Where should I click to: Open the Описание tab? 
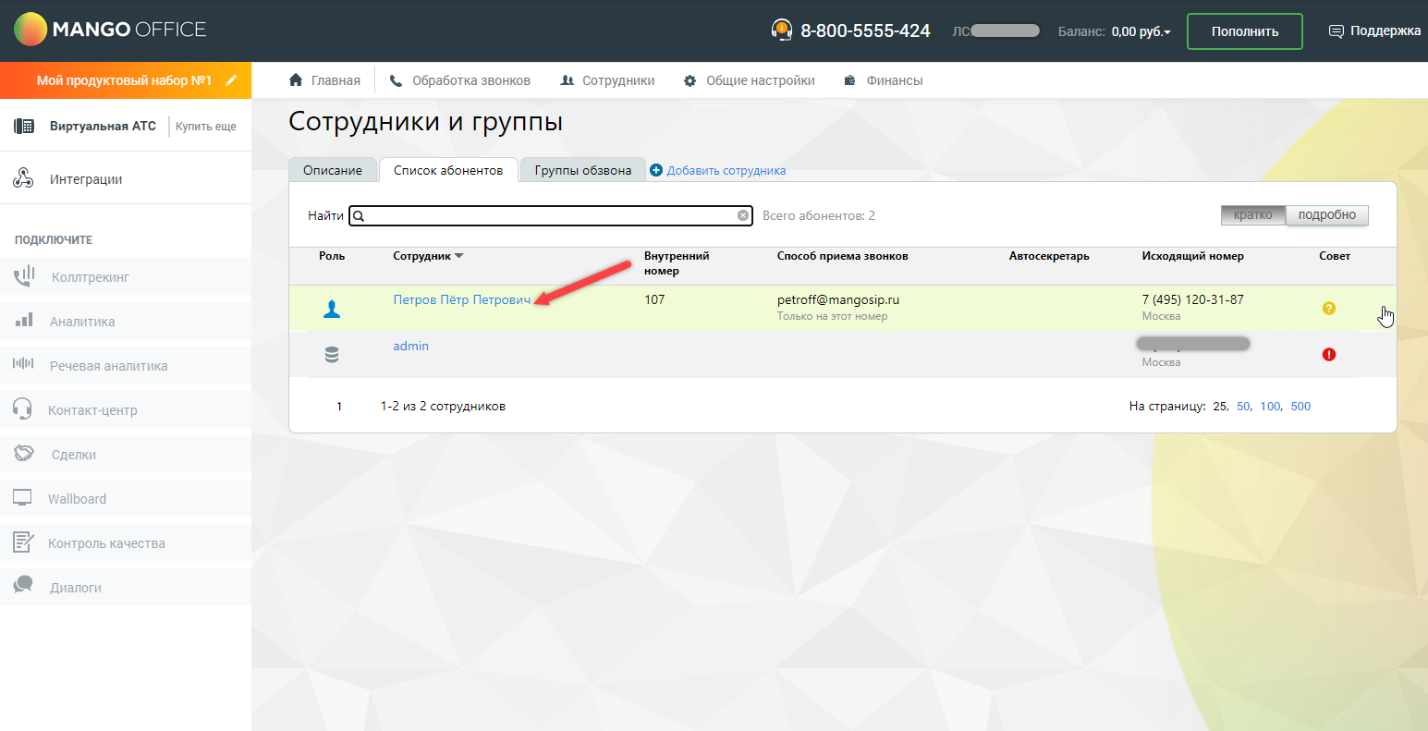coord(333,171)
